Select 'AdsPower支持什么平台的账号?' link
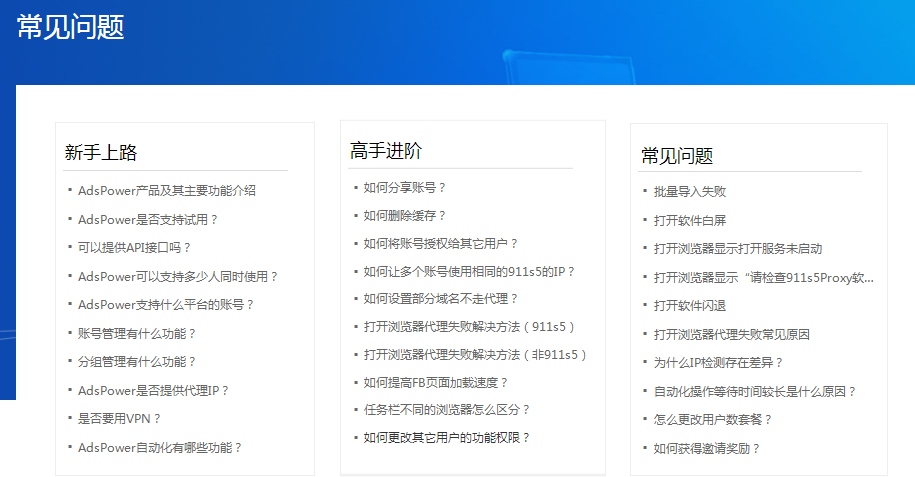The image size is (915, 477). pos(166,305)
